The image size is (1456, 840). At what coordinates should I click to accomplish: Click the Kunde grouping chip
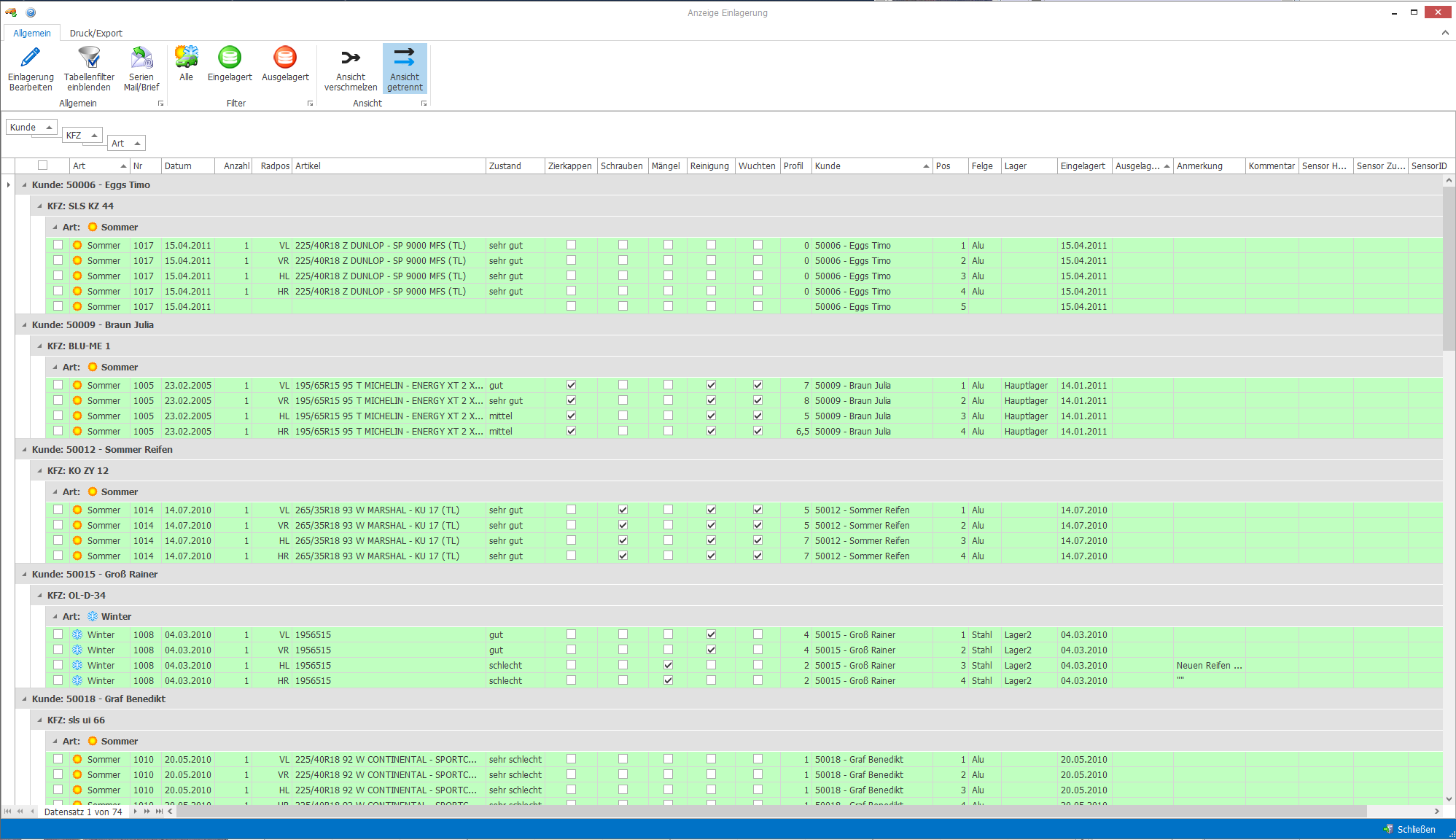point(31,127)
